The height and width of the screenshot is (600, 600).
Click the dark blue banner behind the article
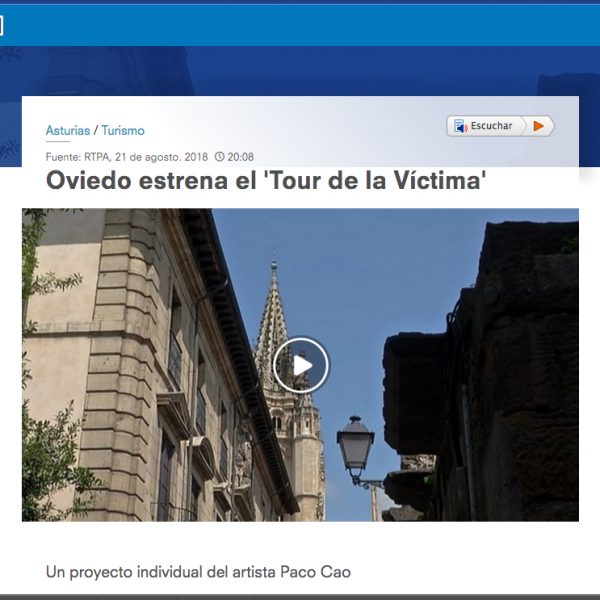coord(300,71)
